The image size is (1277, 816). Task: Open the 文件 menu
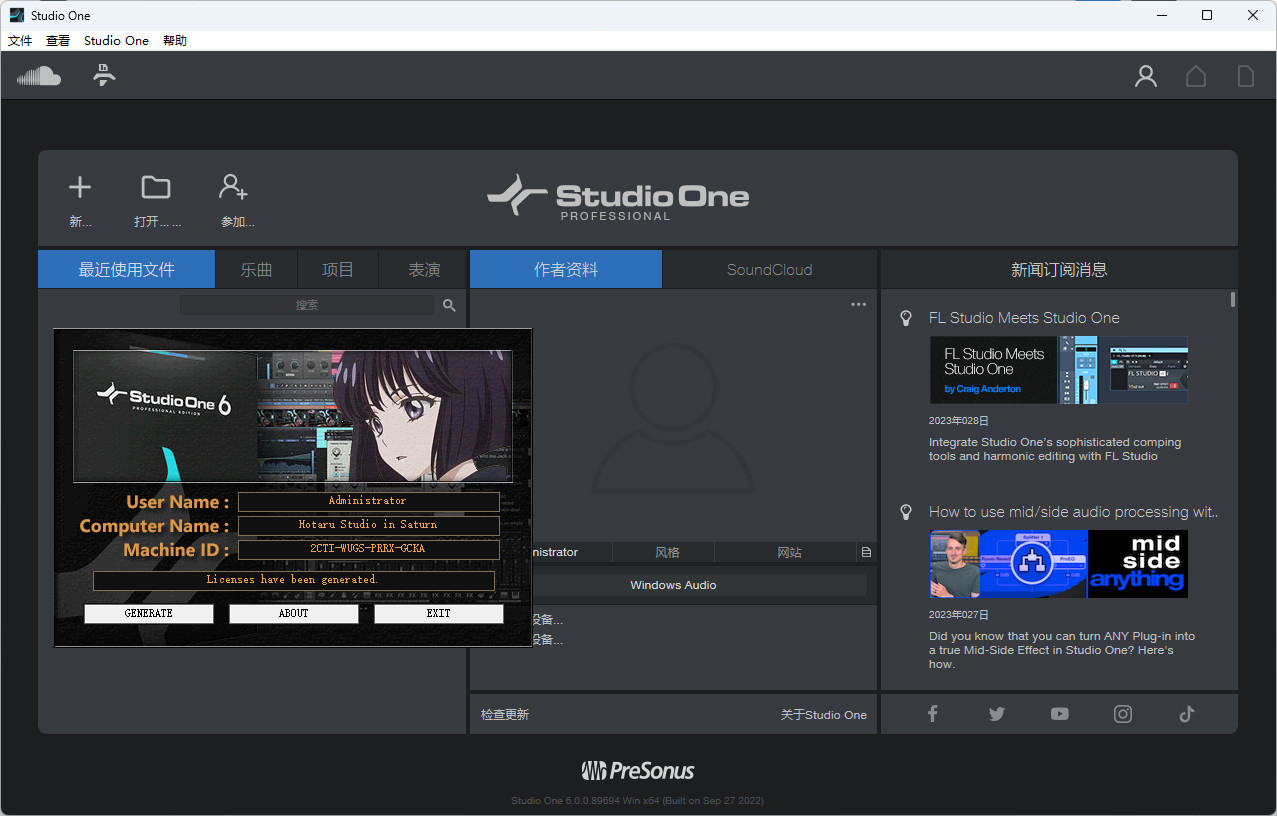[20, 41]
